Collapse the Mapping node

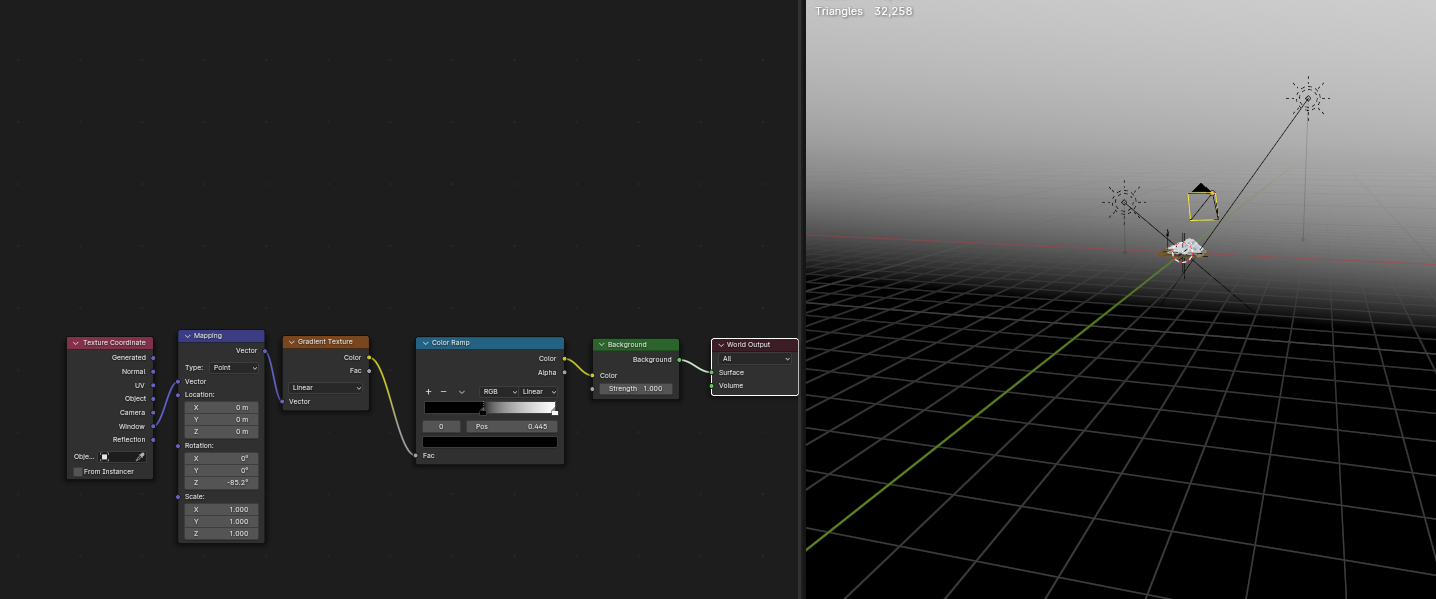[187, 336]
